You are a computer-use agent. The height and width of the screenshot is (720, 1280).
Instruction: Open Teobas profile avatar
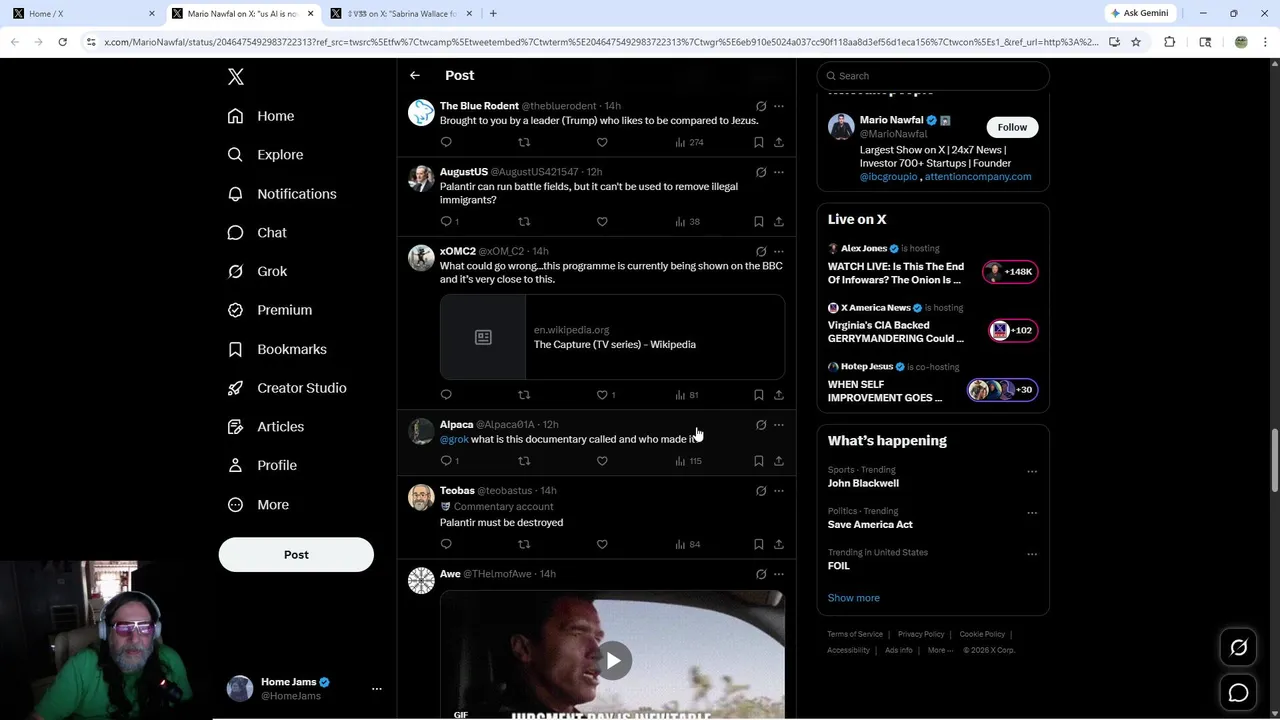click(421, 497)
